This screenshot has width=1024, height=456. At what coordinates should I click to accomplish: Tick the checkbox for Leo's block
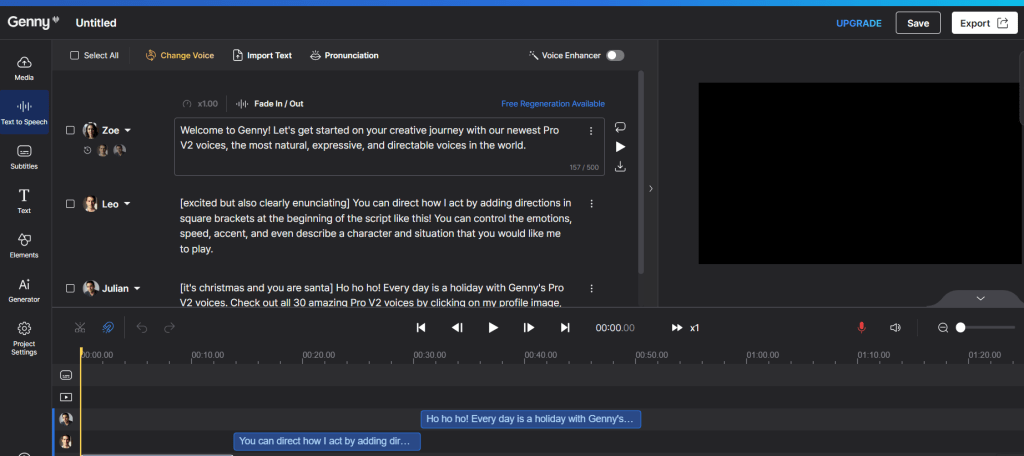tap(71, 204)
